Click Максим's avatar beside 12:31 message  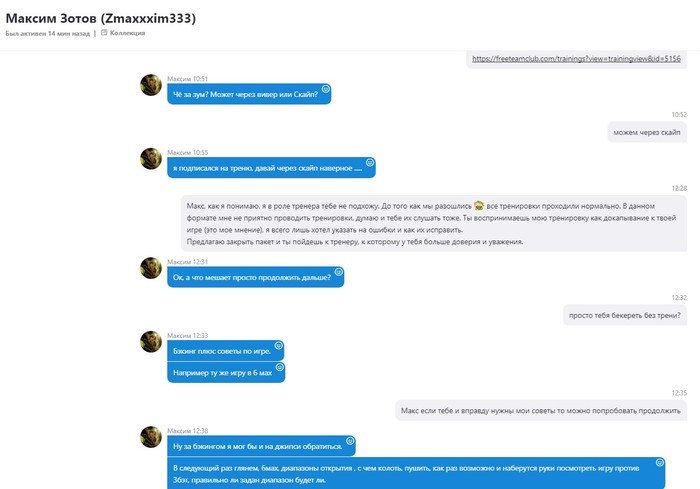point(151,268)
